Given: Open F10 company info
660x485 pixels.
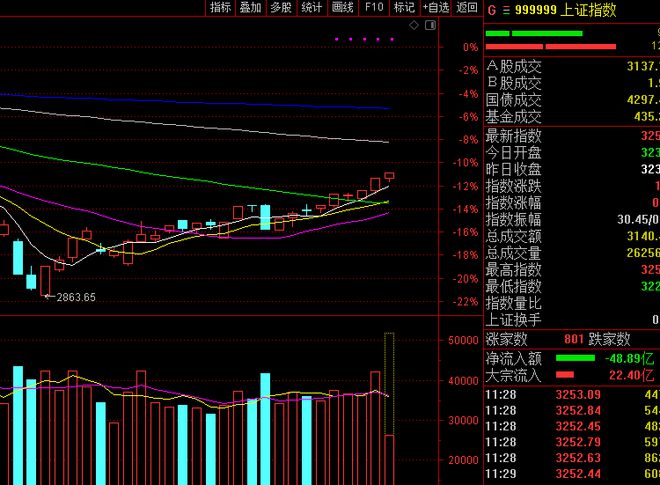Looking at the screenshot, I should 373,7.
